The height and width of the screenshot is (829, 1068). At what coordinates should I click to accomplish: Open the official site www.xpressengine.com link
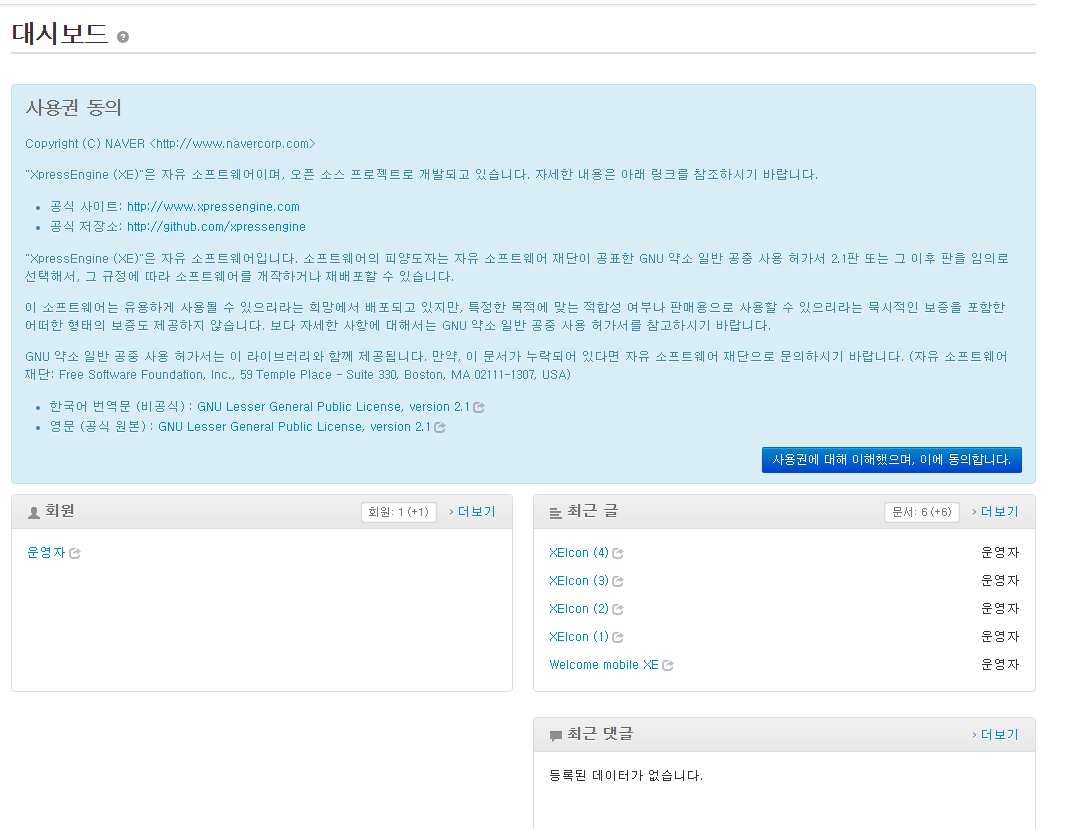pyautogui.click(x=213, y=207)
